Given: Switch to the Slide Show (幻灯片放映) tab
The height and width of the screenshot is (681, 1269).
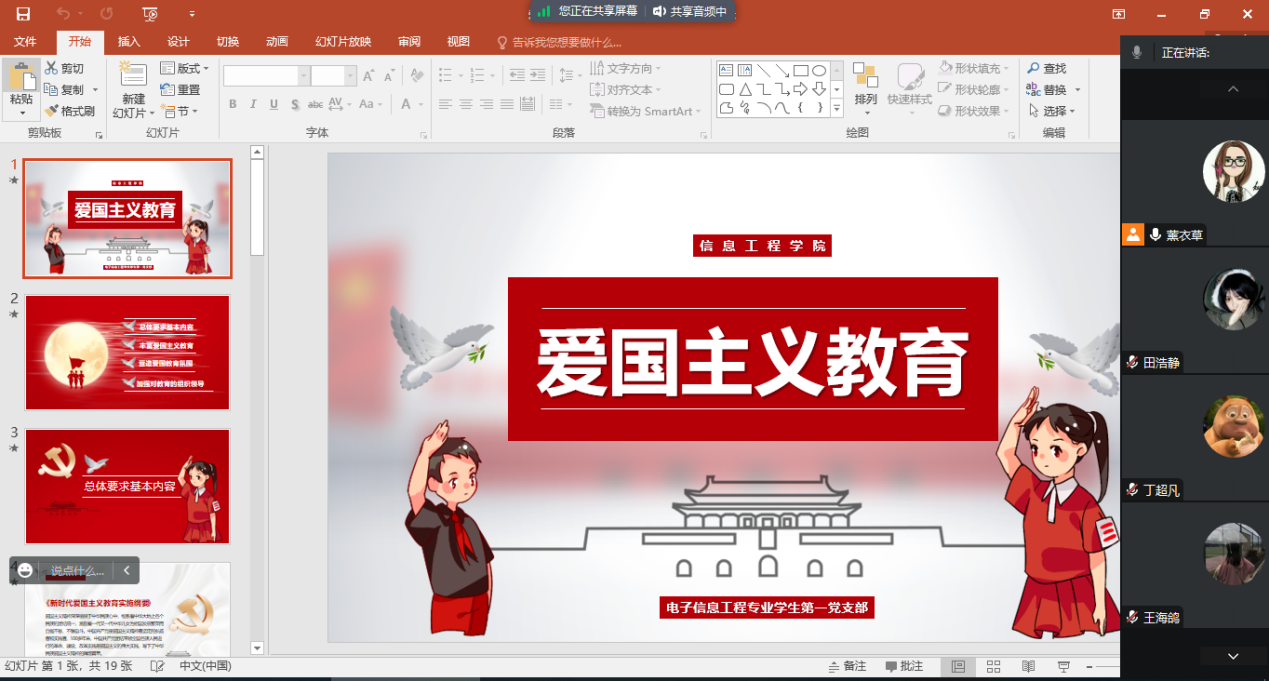Looking at the screenshot, I should coord(343,41).
